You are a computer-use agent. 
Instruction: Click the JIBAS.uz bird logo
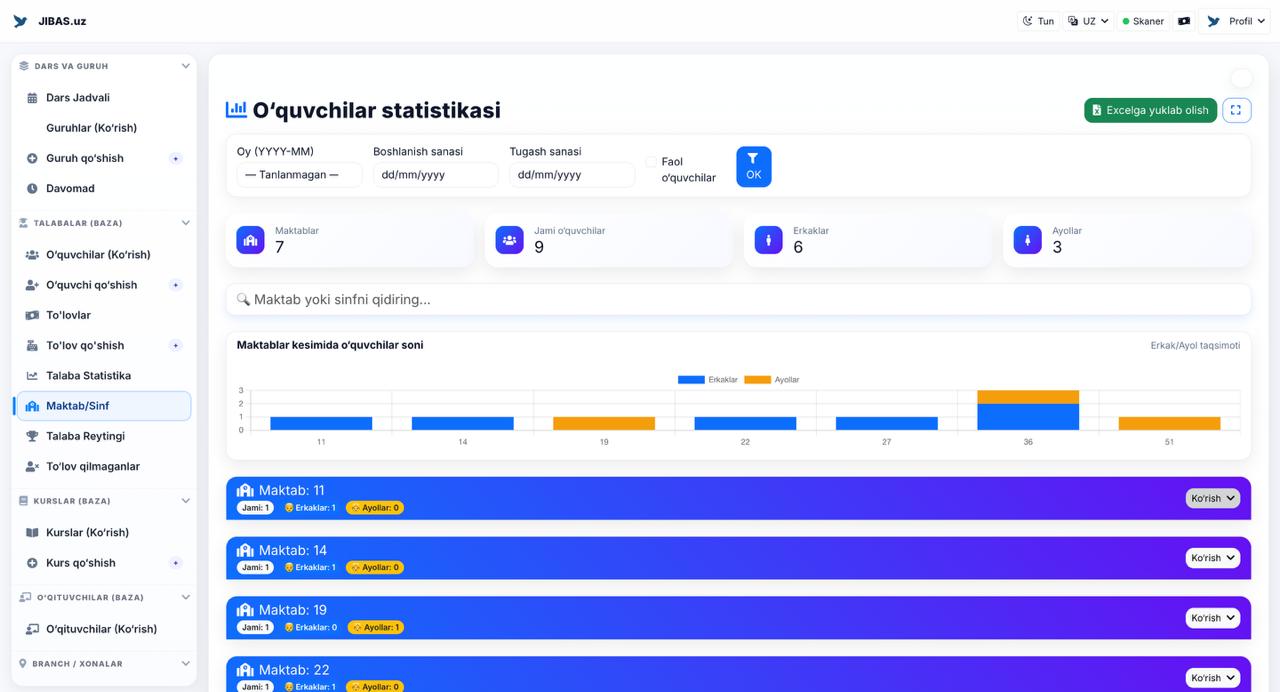(20, 21)
